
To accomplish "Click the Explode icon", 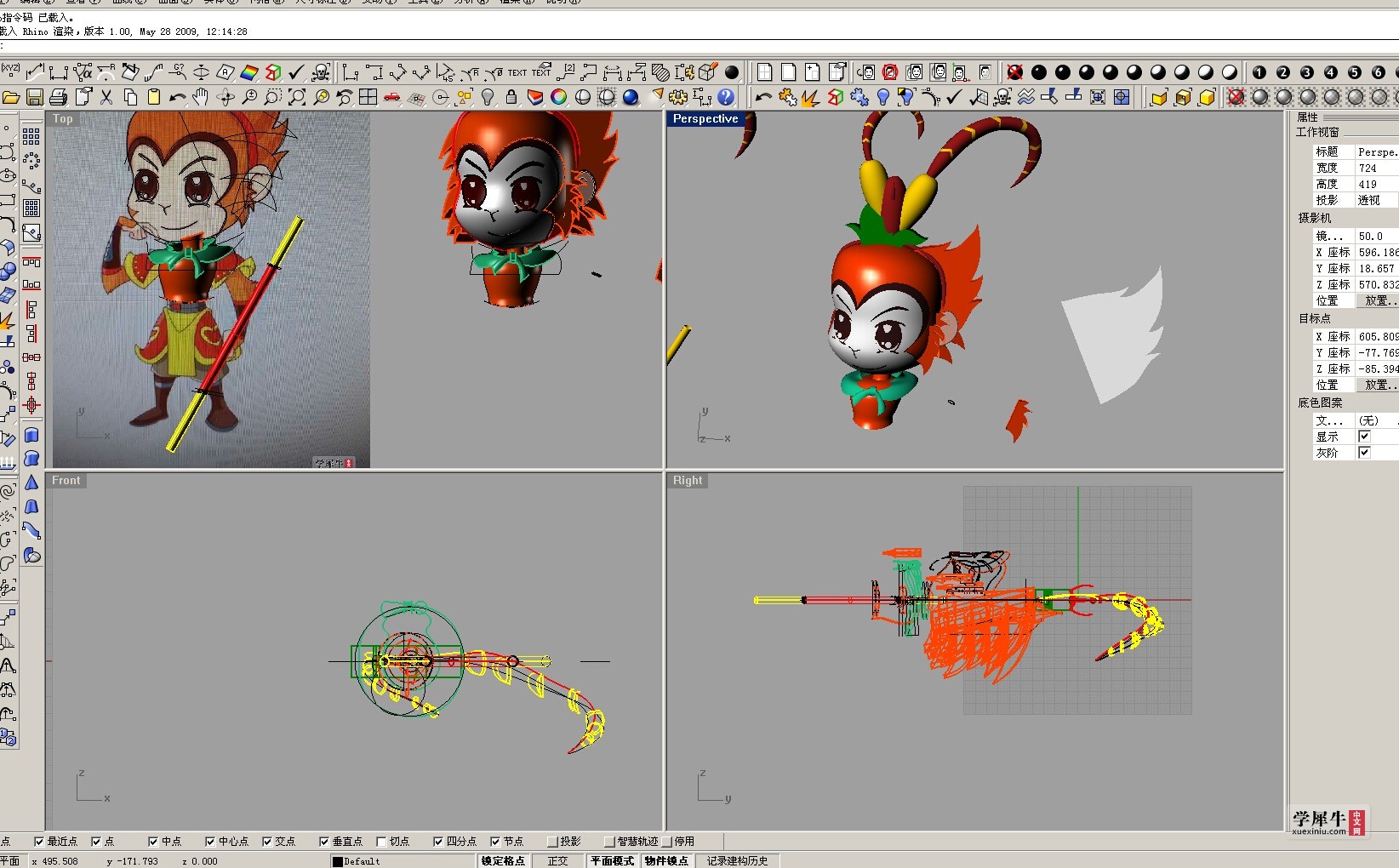I will (x=810, y=97).
